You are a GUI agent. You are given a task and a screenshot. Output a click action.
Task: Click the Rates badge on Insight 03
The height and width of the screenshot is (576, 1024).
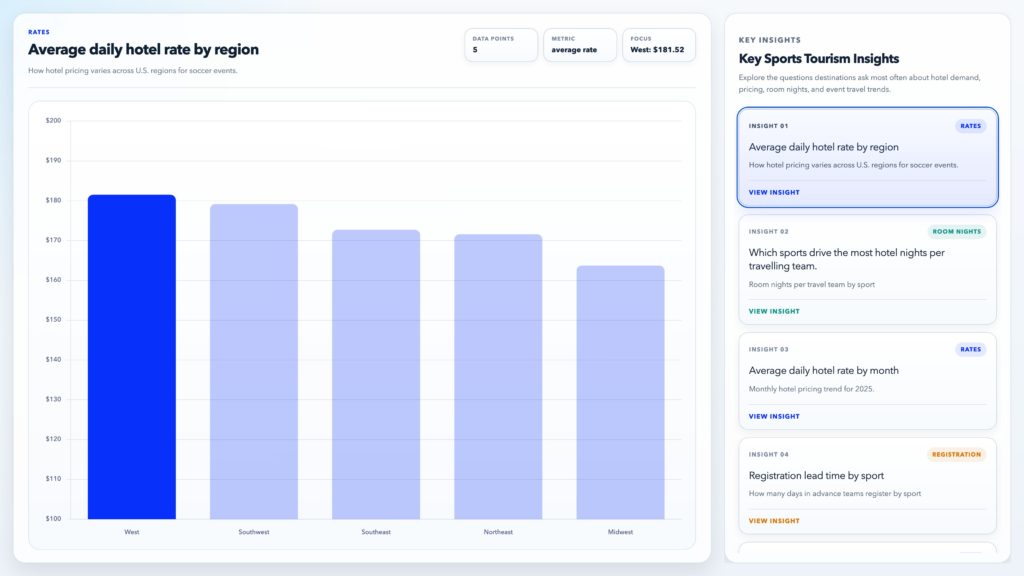[x=970, y=349]
